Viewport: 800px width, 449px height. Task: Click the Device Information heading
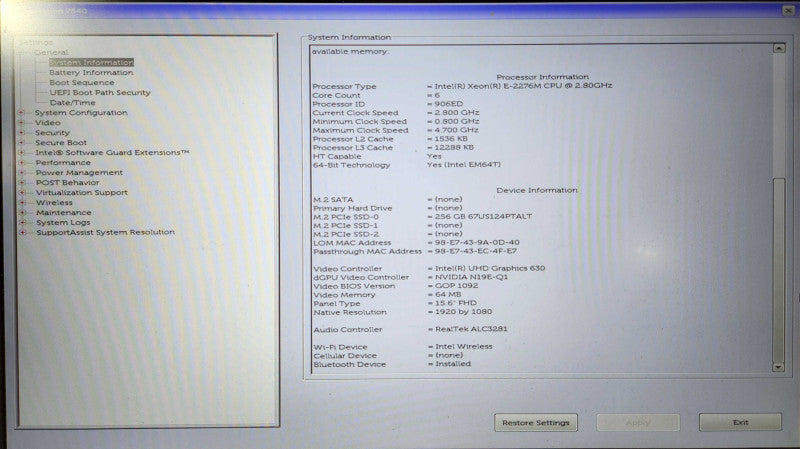click(x=537, y=190)
